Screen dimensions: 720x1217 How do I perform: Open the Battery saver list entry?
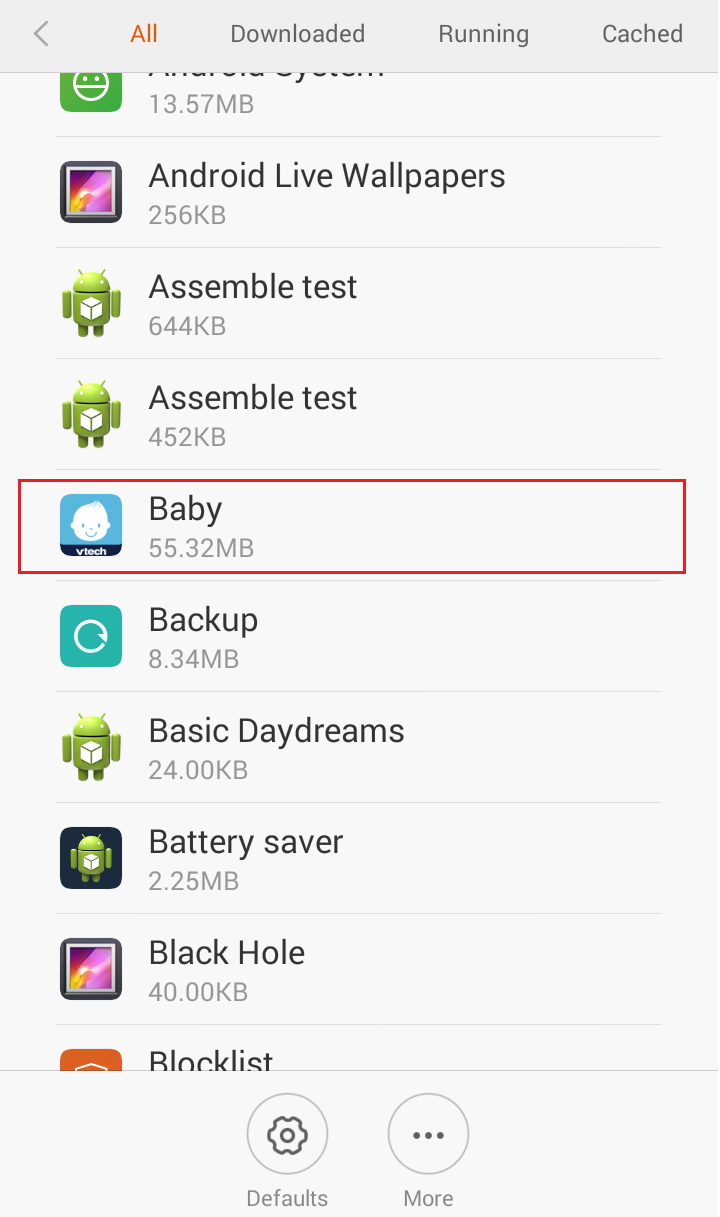[359, 858]
